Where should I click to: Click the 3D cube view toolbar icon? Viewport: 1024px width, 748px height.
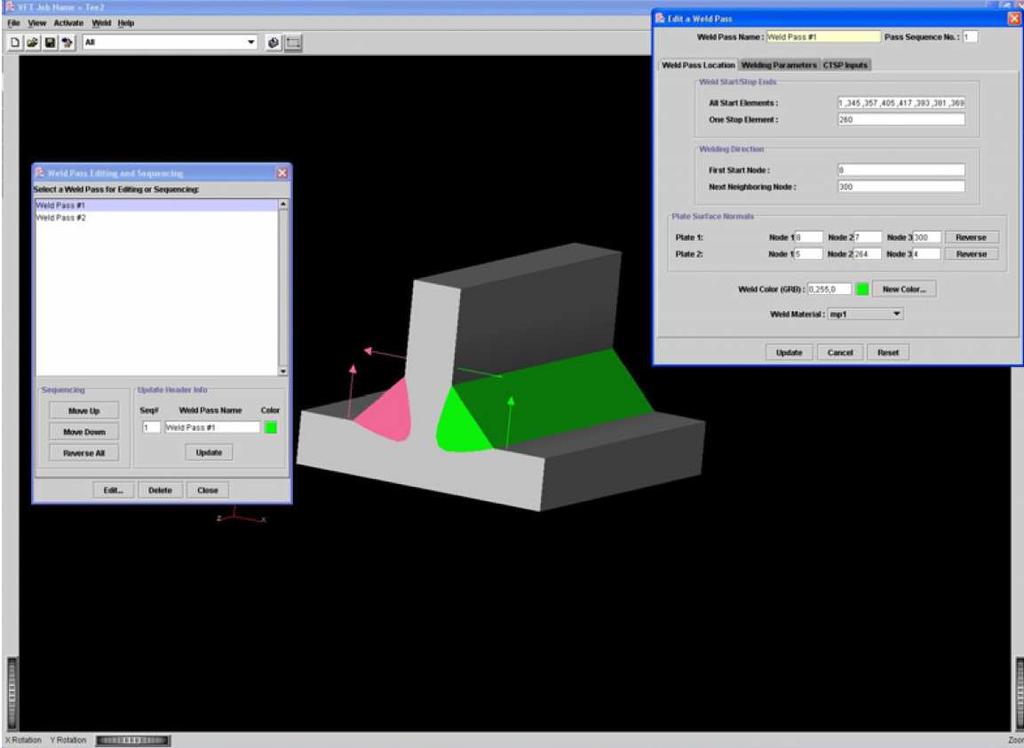point(274,43)
